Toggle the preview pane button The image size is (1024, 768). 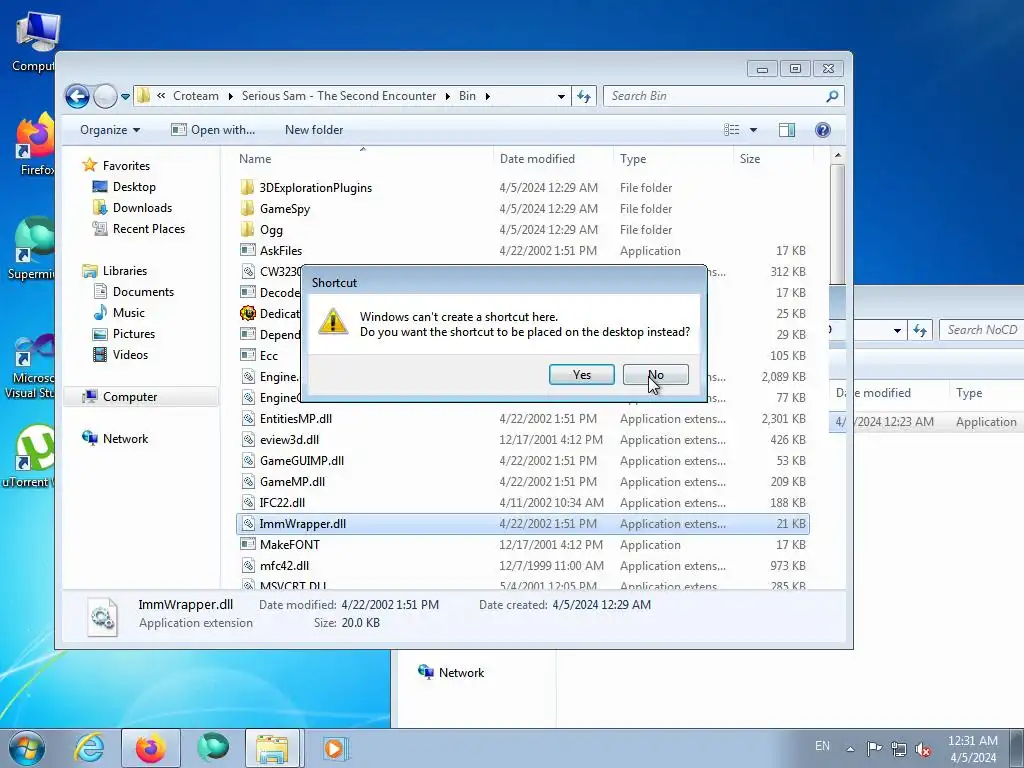pyautogui.click(x=787, y=130)
